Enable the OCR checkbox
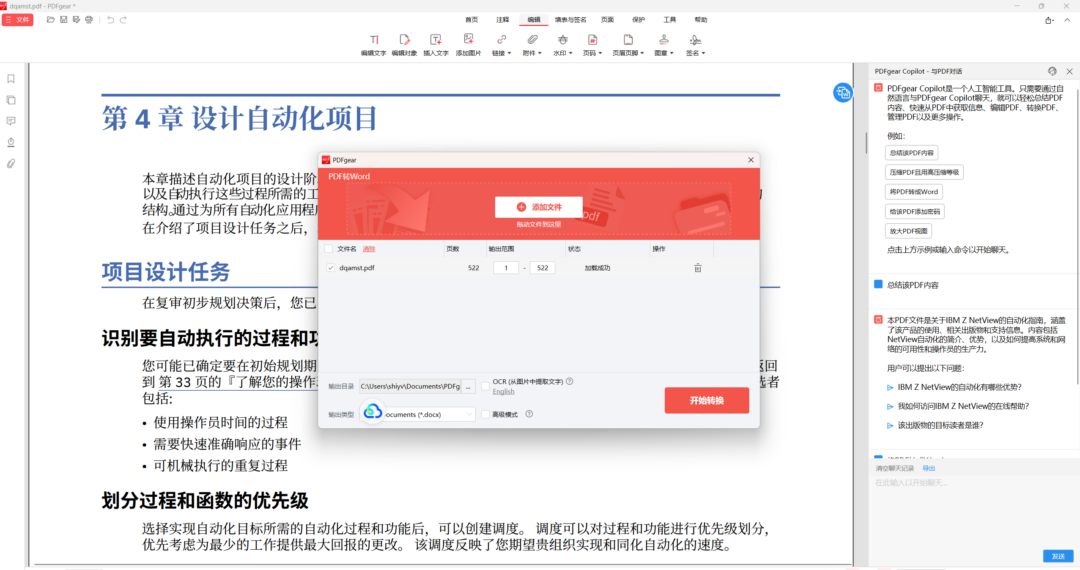The width and height of the screenshot is (1080, 570). pyautogui.click(x=486, y=386)
